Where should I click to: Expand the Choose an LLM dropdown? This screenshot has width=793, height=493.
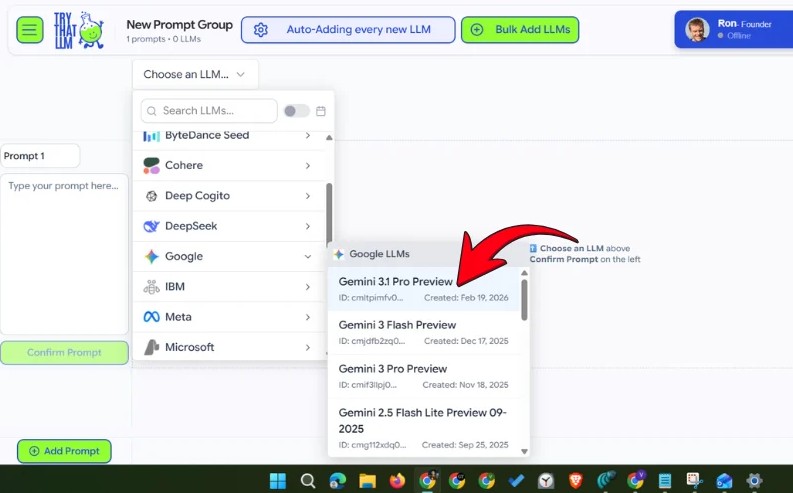194,74
